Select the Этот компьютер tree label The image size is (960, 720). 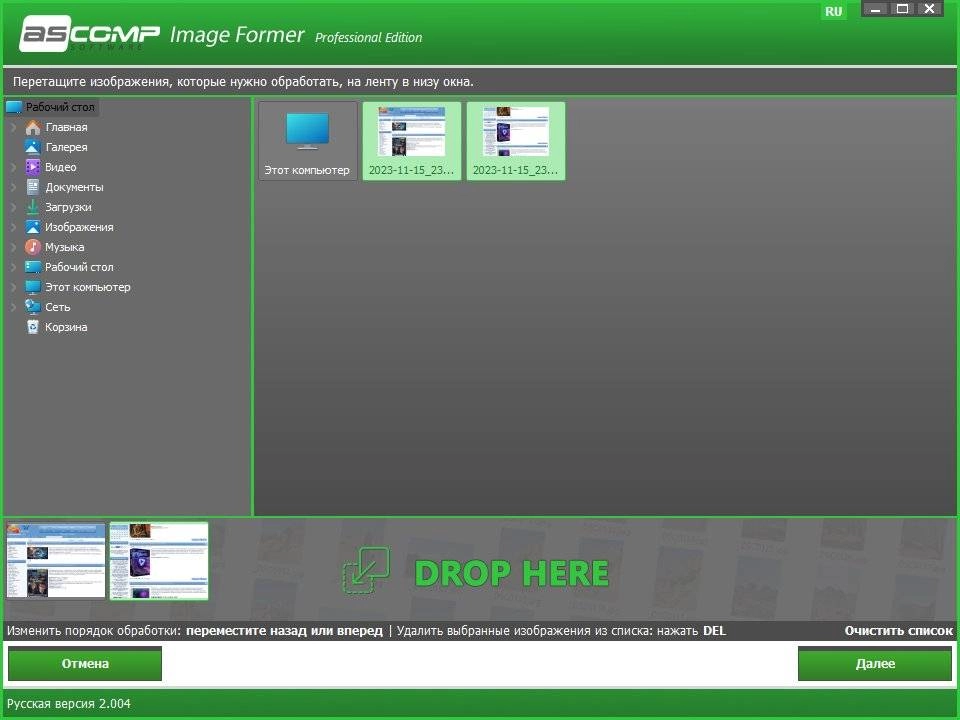click(88, 287)
